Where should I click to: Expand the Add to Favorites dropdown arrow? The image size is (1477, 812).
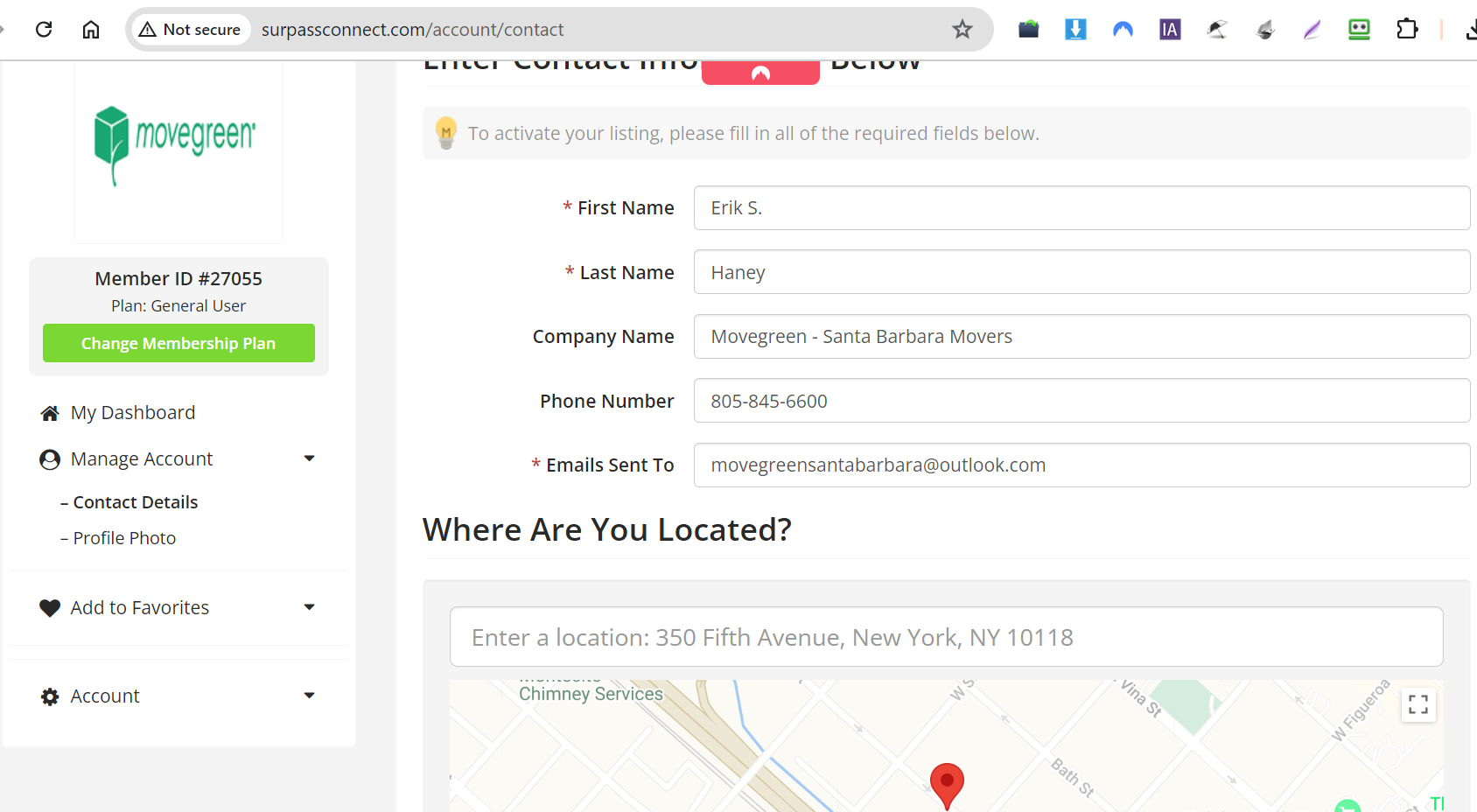[x=309, y=607]
